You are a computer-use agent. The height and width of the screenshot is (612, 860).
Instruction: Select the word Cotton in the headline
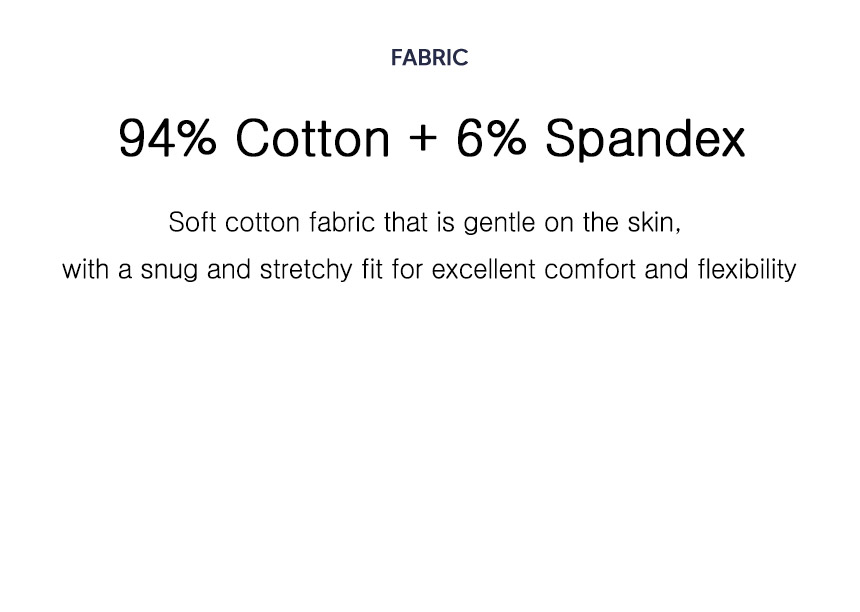tap(313, 138)
